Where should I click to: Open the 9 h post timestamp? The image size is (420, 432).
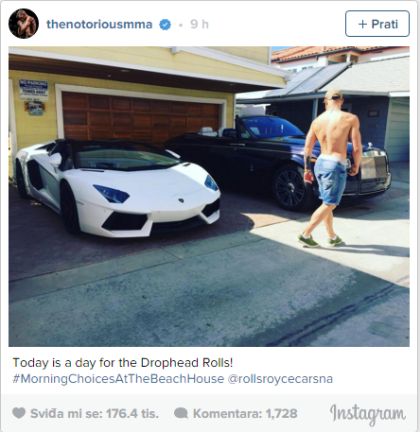click(x=199, y=24)
